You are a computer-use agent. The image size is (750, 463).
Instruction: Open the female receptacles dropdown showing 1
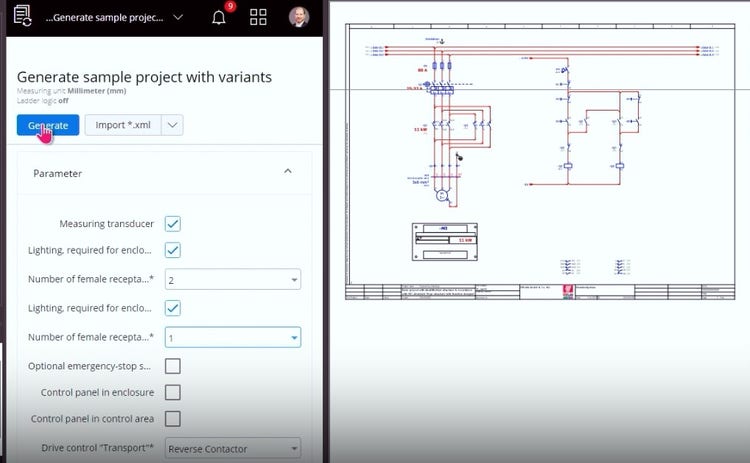click(233, 338)
